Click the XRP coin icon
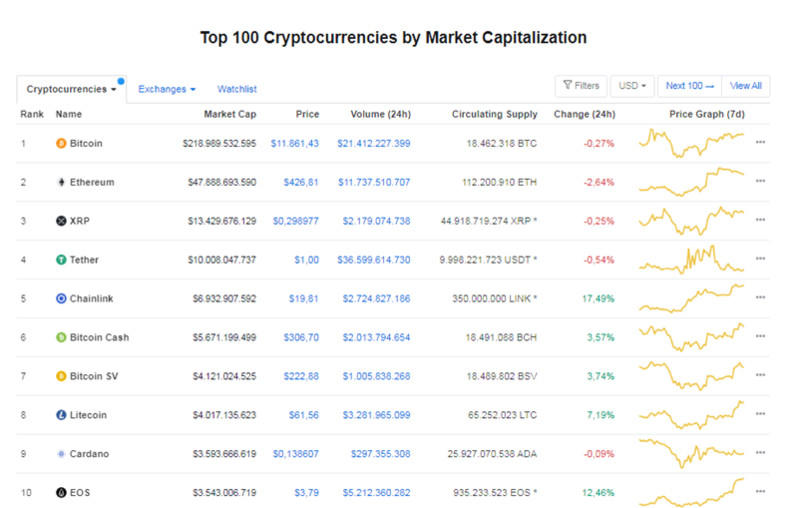This screenshot has height=508, width=798. pyautogui.click(x=61, y=221)
